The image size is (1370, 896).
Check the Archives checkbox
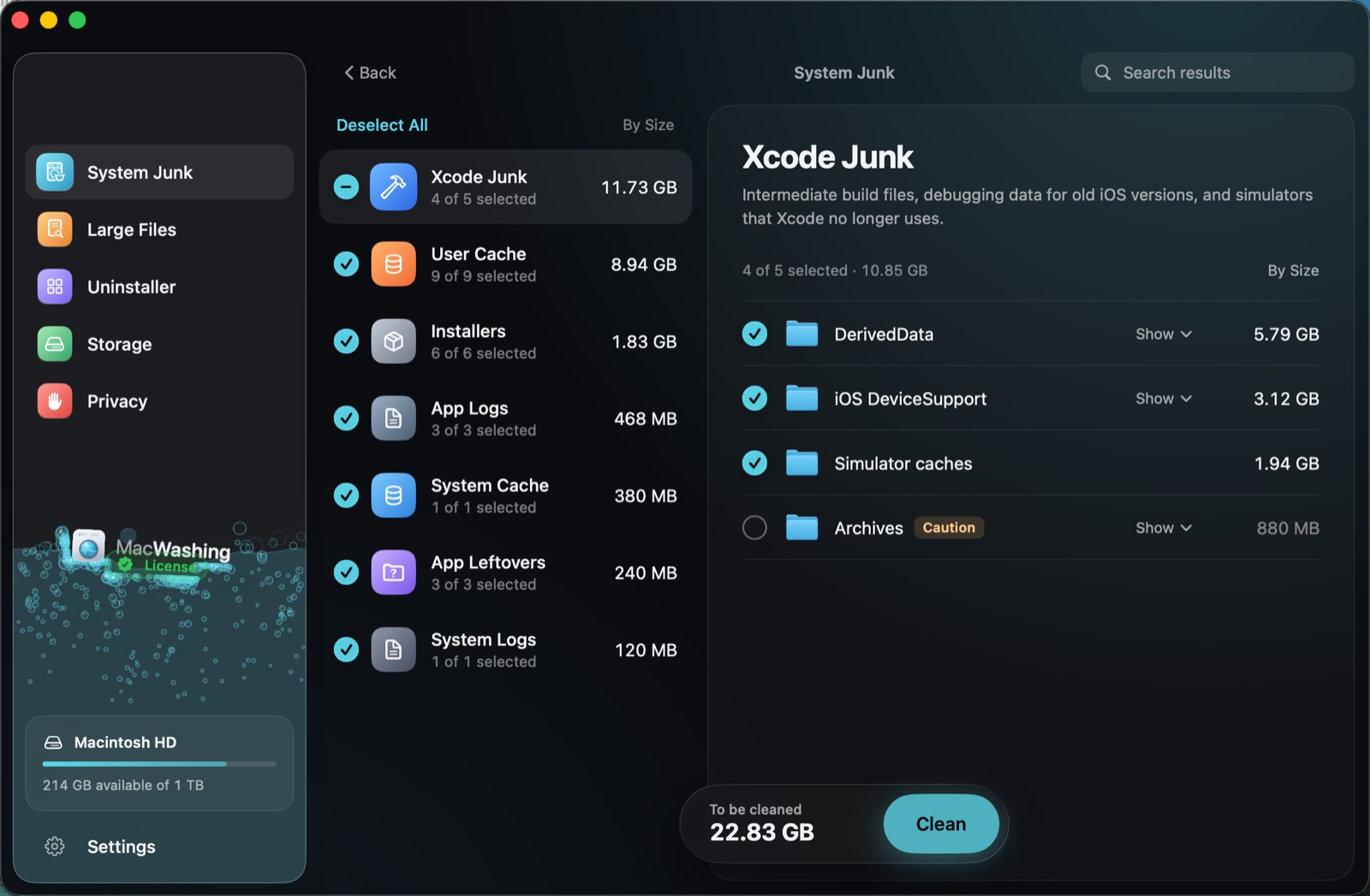(x=754, y=527)
